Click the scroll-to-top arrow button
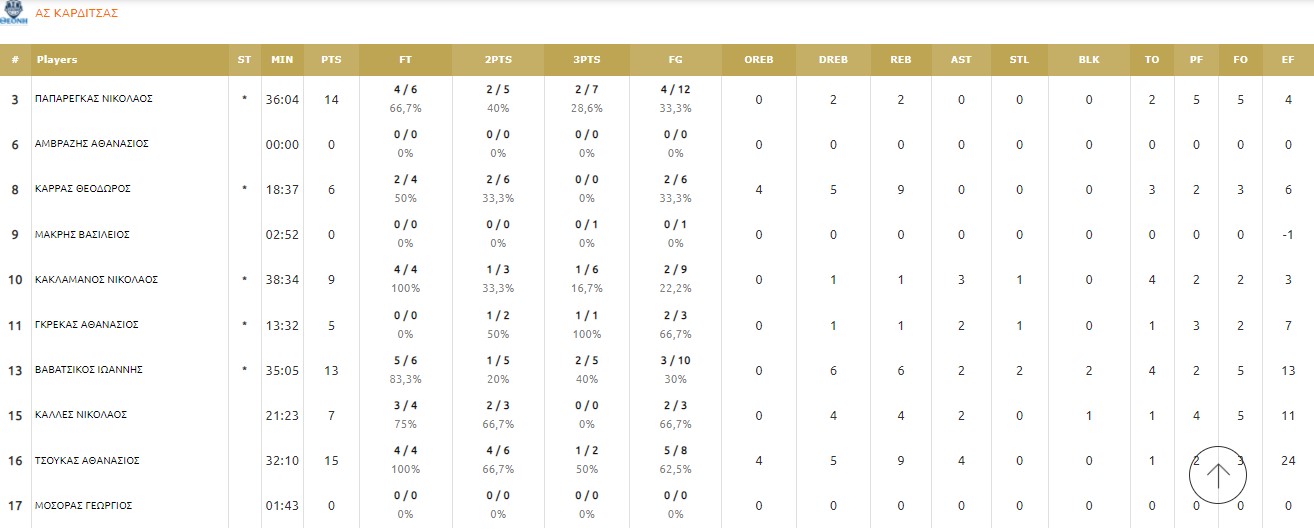The height and width of the screenshot is (530, 1314). pyautogui.click(x=1217, y=474)
